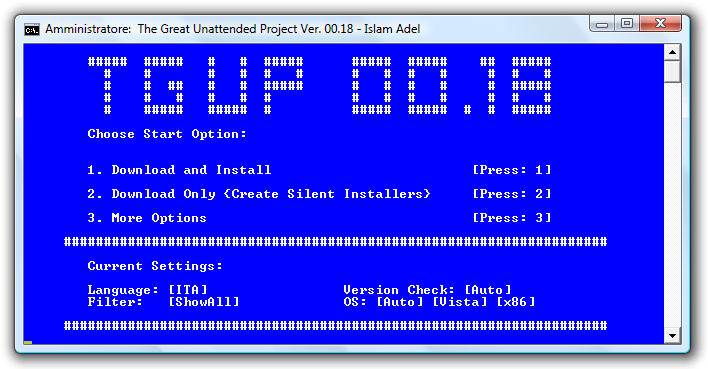Close the TGUP console window

point(660,23)
